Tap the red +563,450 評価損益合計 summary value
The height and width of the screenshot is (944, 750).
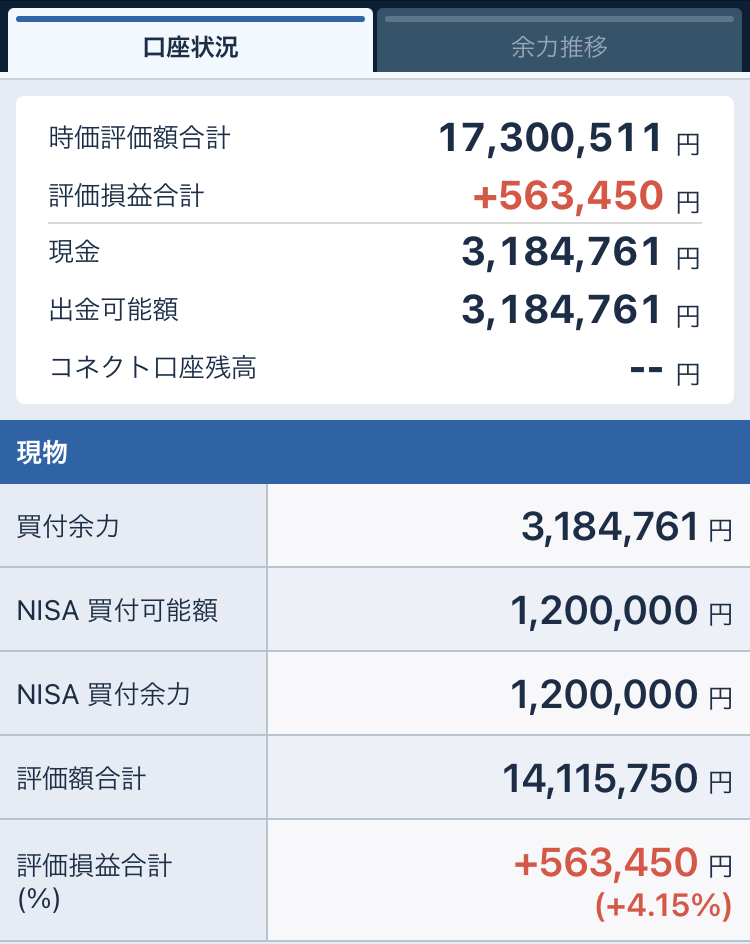point(567,195)
